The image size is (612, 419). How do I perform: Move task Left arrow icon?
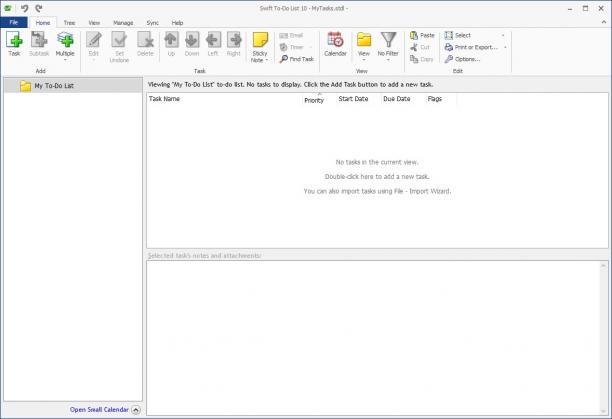[x=213, y=40]
